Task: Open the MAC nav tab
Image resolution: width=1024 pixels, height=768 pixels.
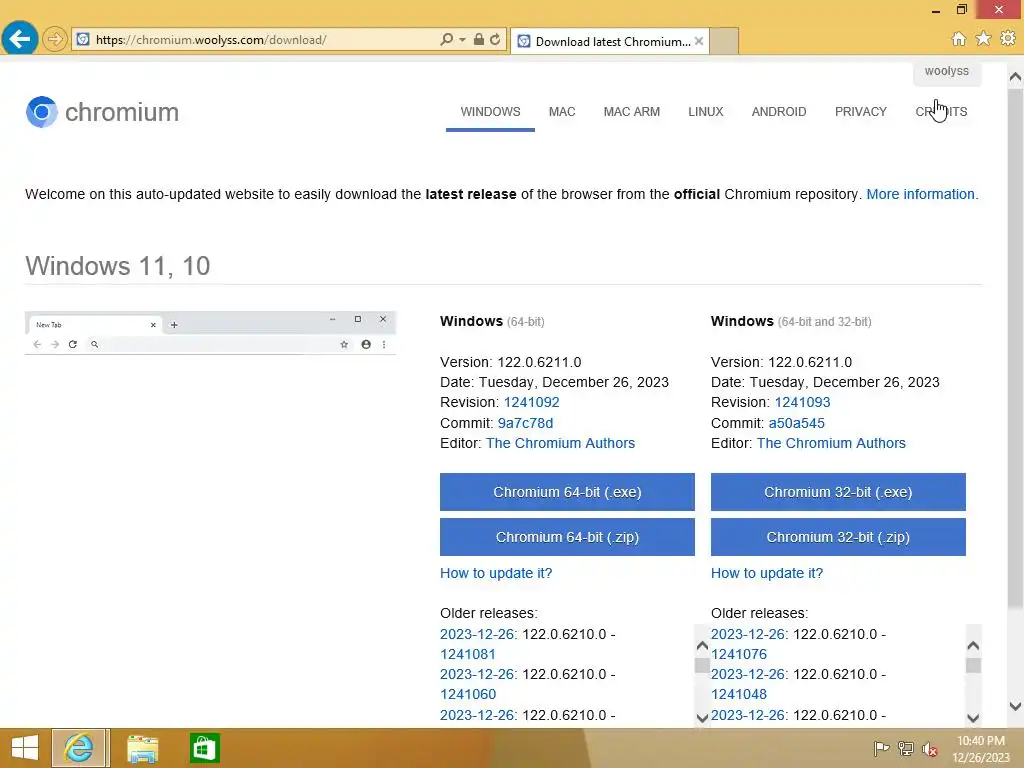Action: 562,112
